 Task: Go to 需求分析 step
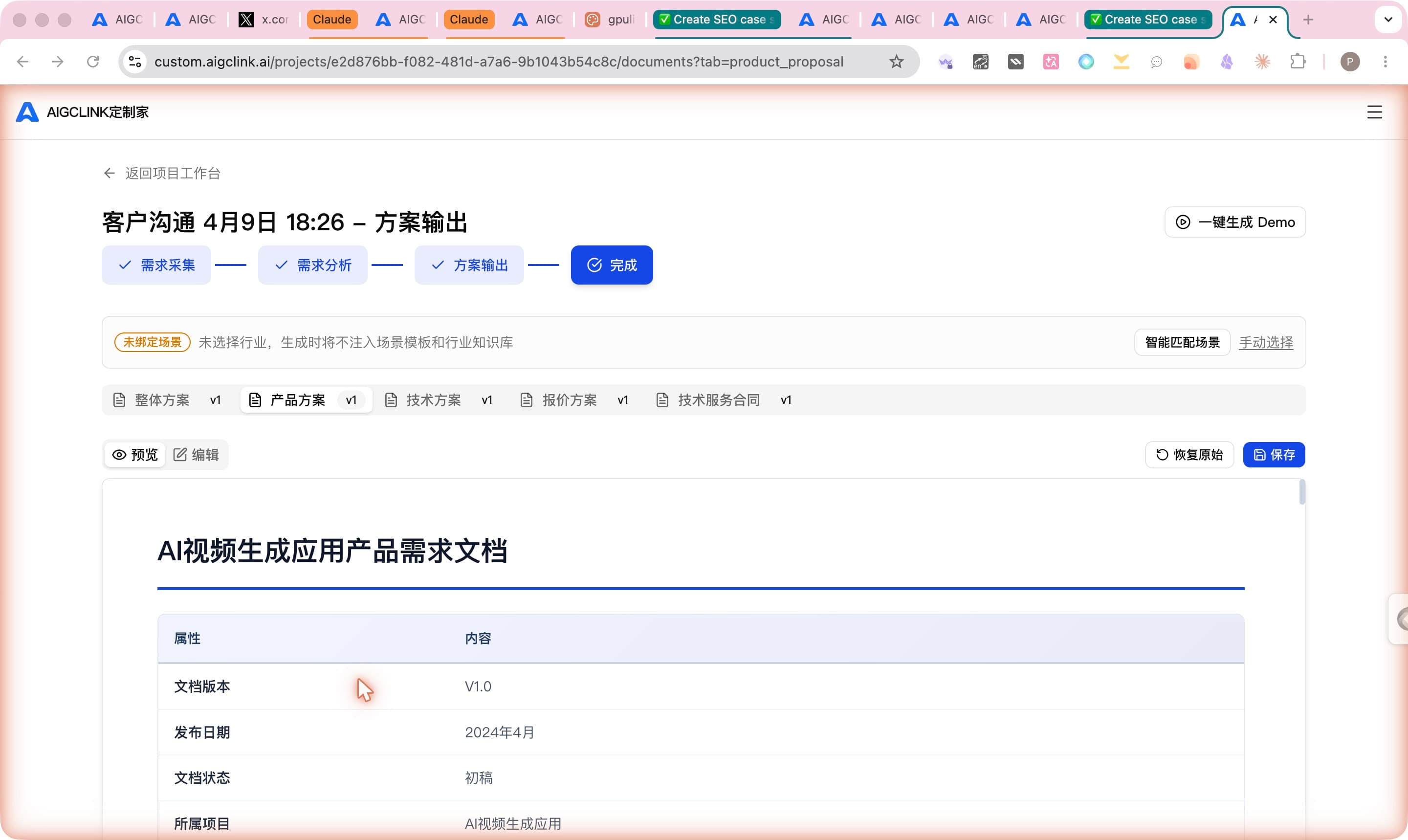(313, 265)
